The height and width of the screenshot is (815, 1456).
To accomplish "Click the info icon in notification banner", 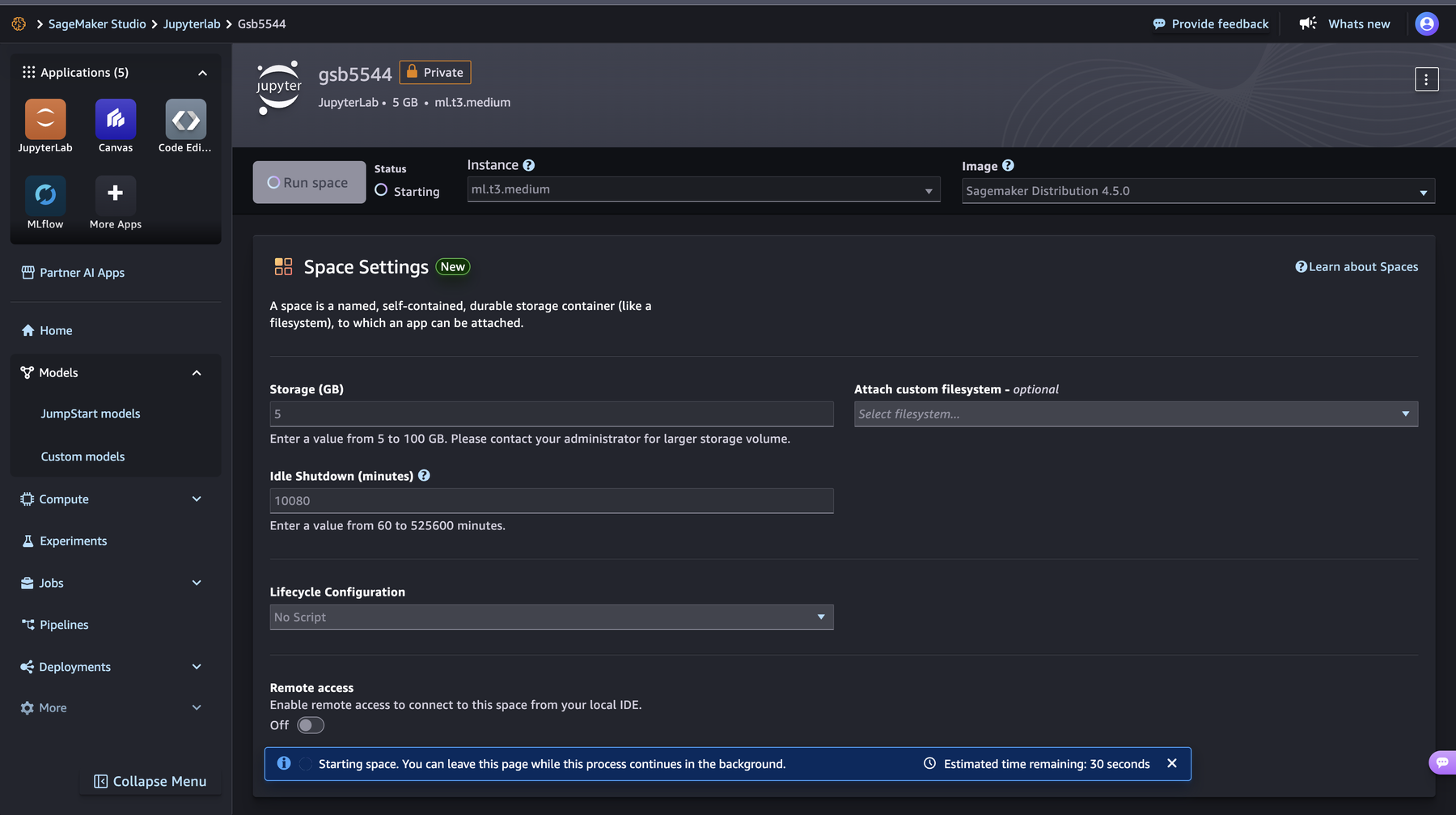I will tap(284, 763).
